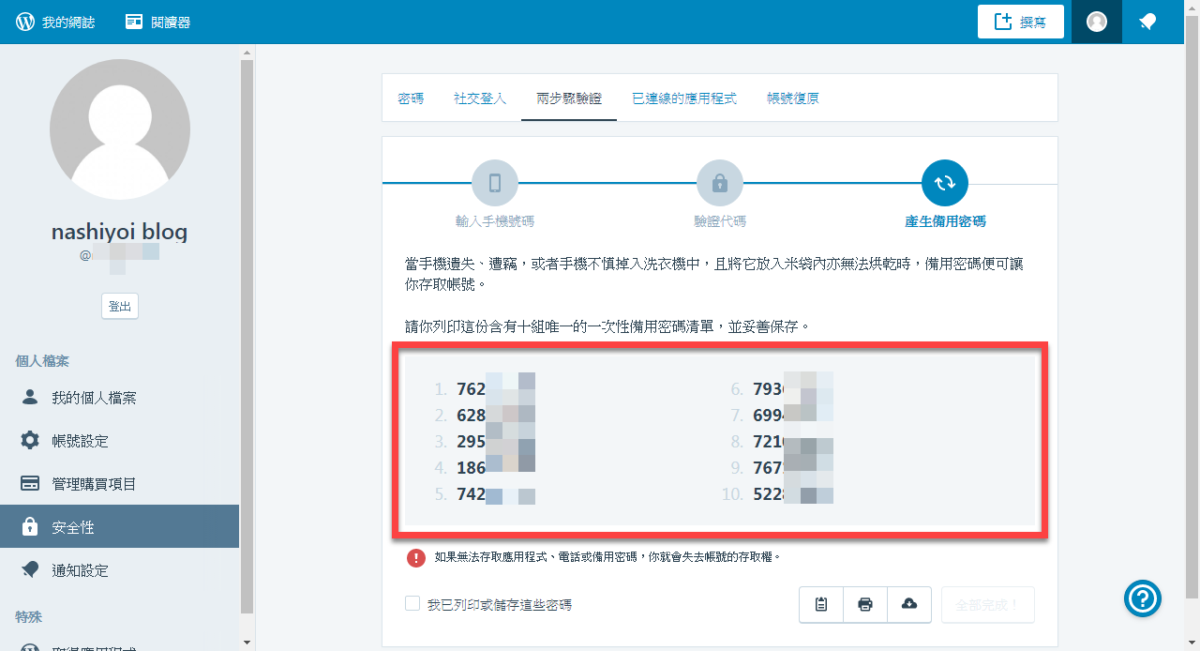Print backup codes with printer button

[x=865, y=605]
